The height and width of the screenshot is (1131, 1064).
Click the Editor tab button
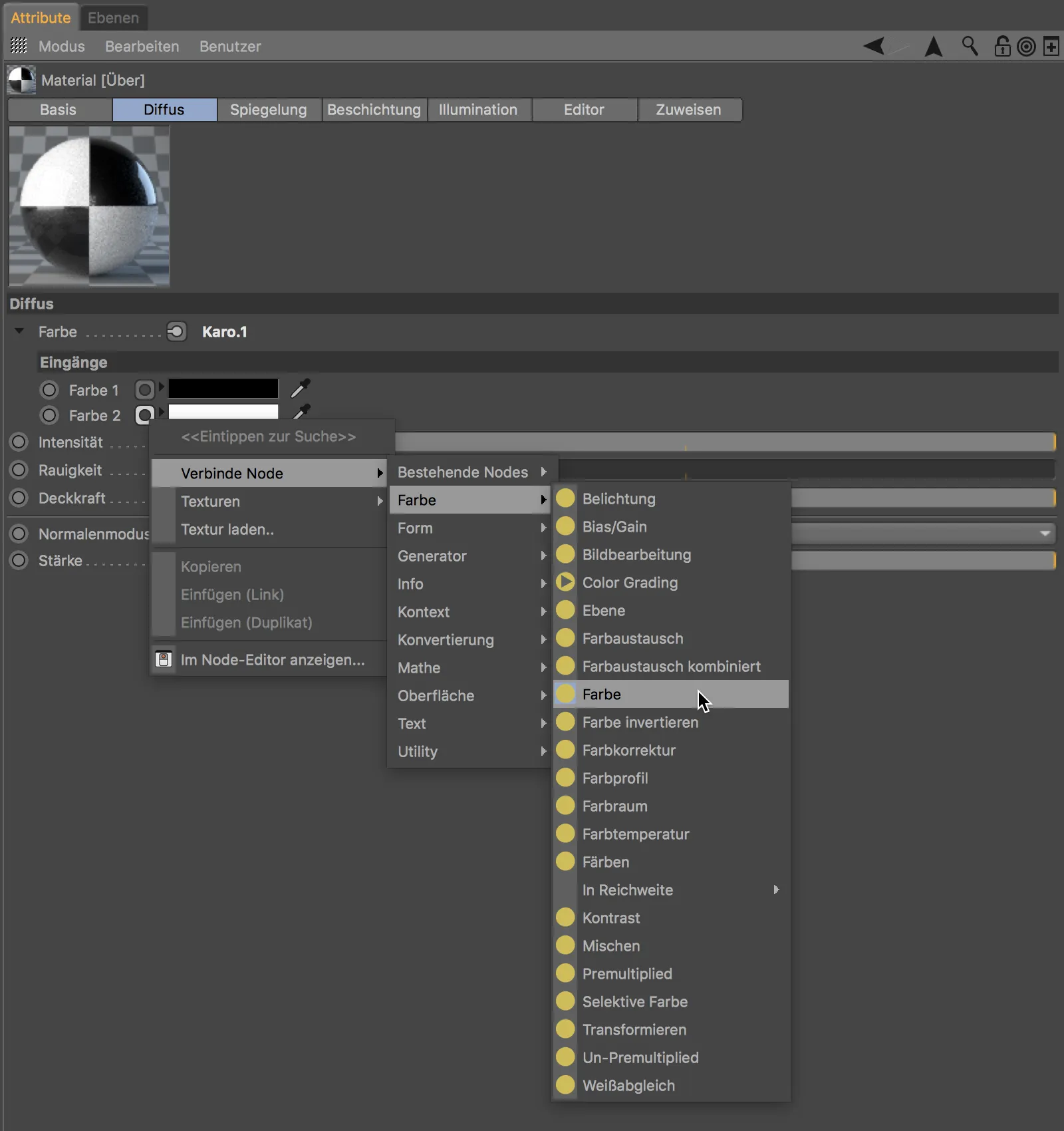point(584,110)
